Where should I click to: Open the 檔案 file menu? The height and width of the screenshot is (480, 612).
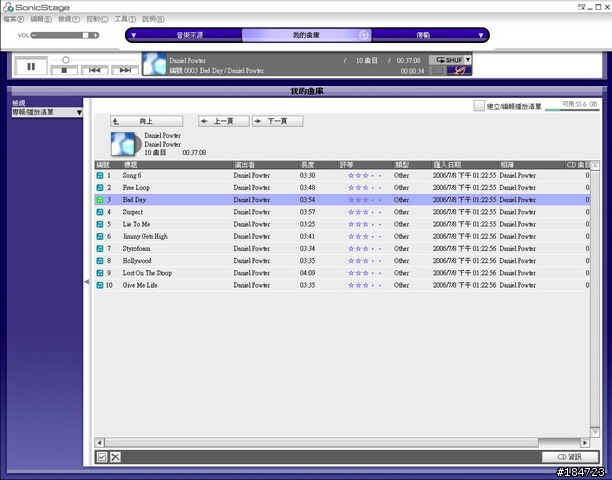click(14, 19)
